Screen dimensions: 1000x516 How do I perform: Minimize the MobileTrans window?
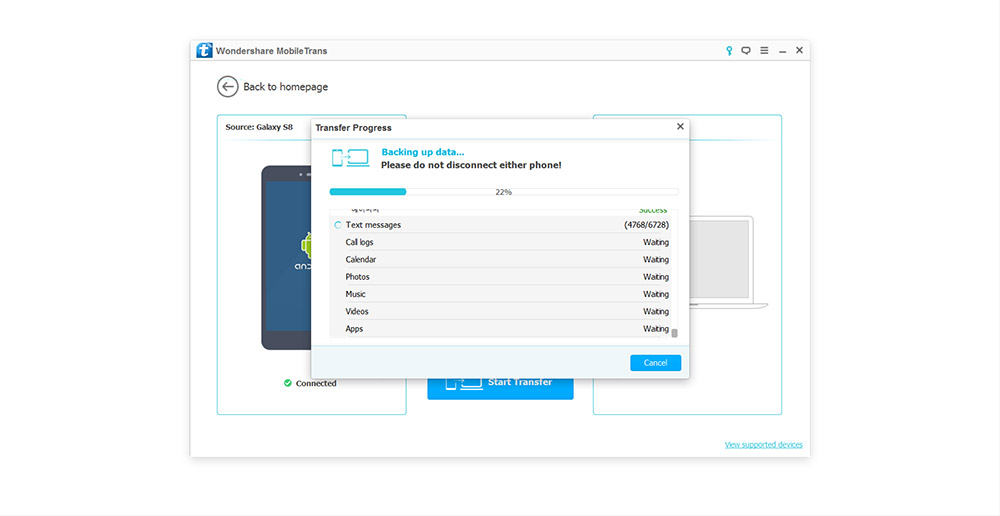[x=783, y=51]
